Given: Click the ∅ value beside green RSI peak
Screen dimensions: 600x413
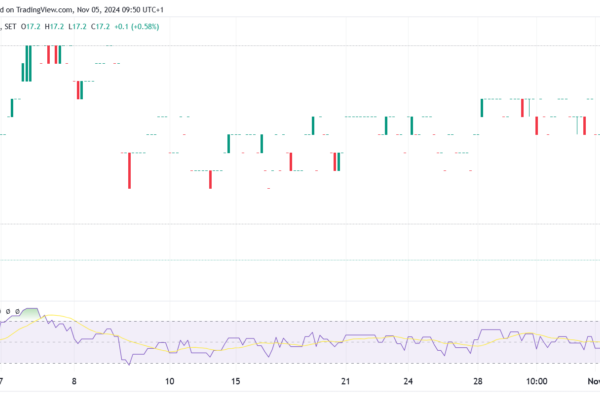Looking at the screenshot, I should click(x=17, y=312).
